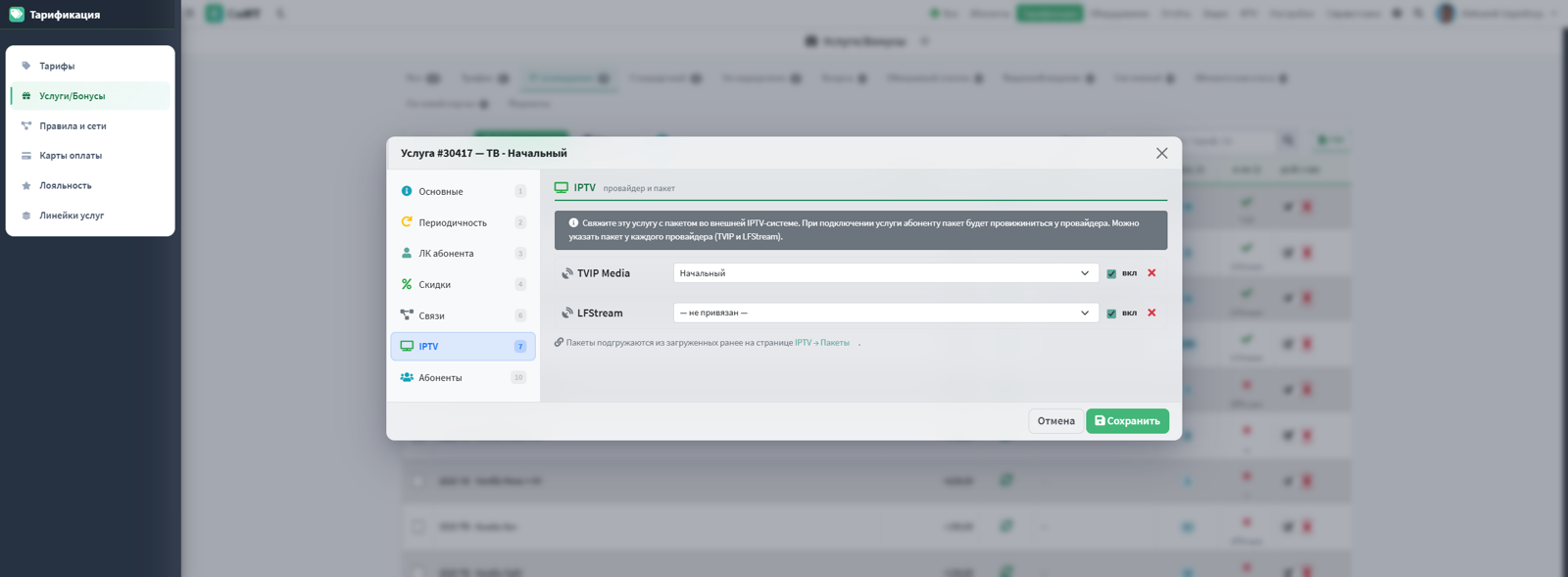Follow the IPTV → Пакеты link

pos(822,343)
